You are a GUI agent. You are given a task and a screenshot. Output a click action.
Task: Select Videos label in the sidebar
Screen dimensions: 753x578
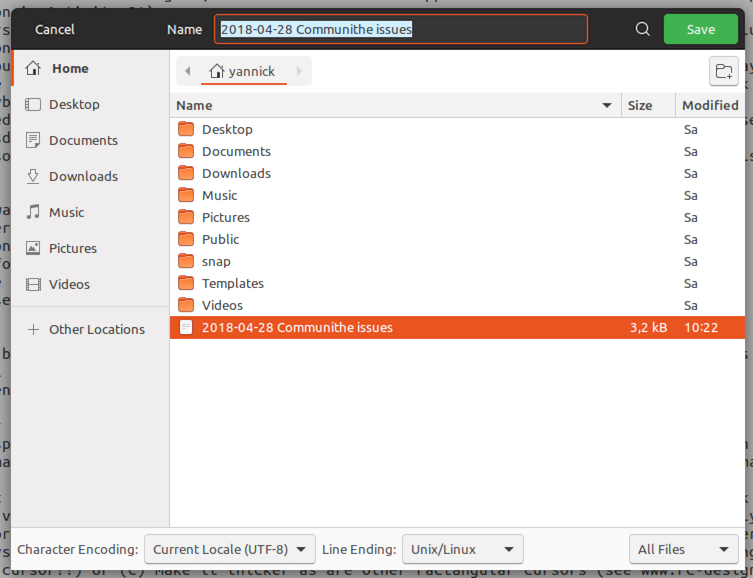tap(70, 284)
